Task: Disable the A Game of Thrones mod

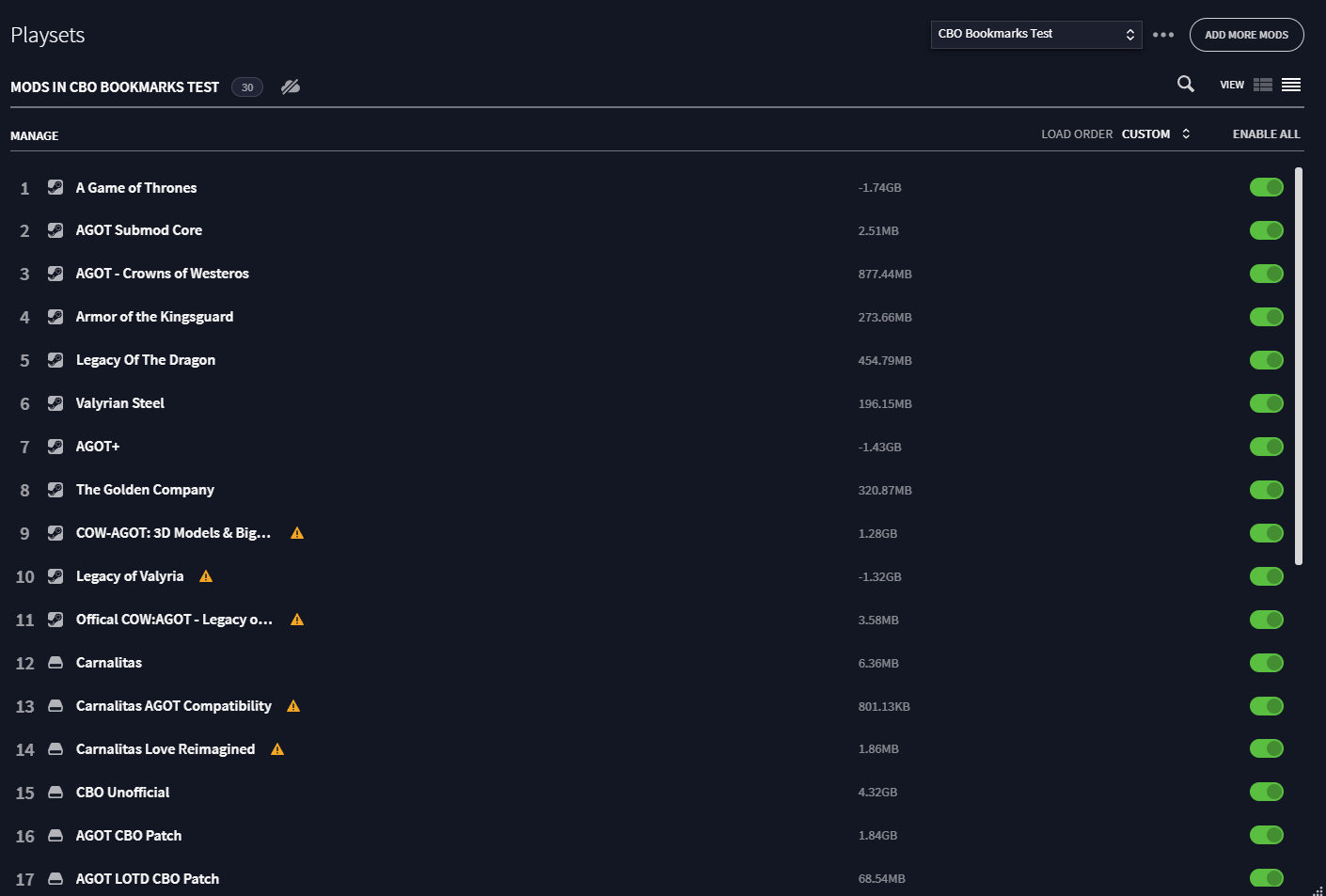Action: click(x=1267, y=187)
